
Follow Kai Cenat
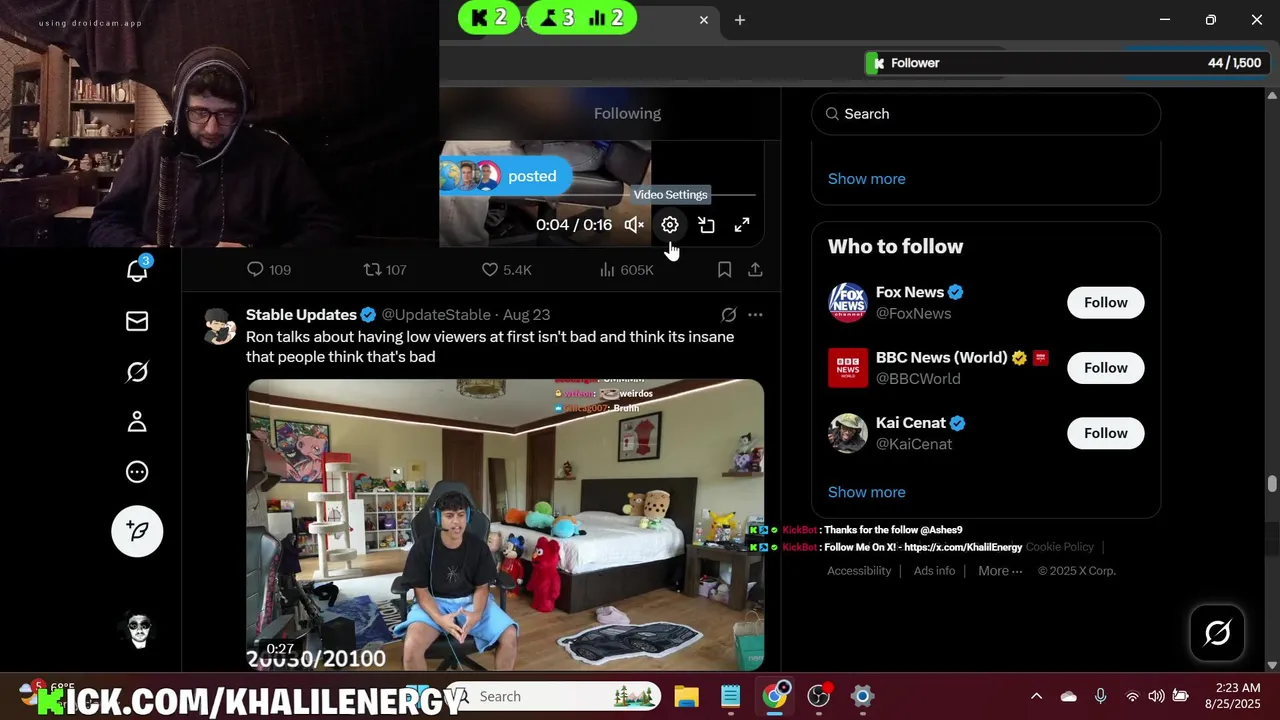click(x=1105, y=433)
